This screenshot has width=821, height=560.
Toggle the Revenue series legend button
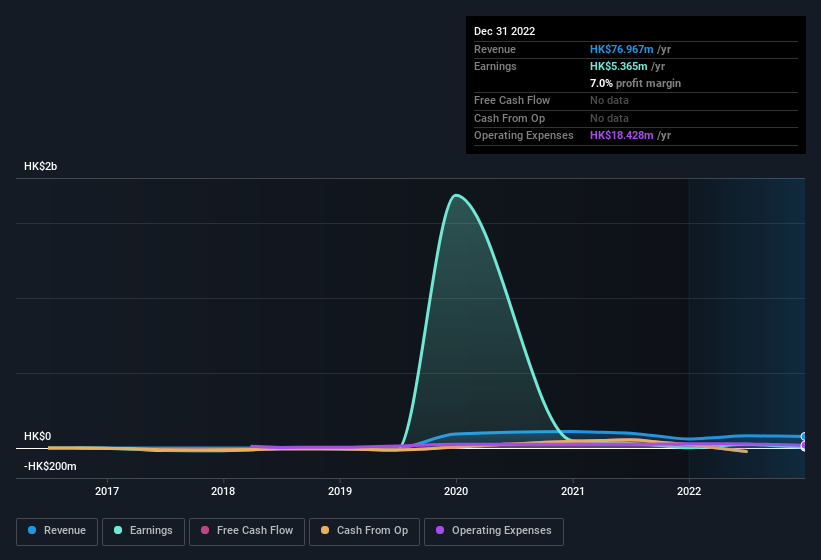tap(57, 531)
